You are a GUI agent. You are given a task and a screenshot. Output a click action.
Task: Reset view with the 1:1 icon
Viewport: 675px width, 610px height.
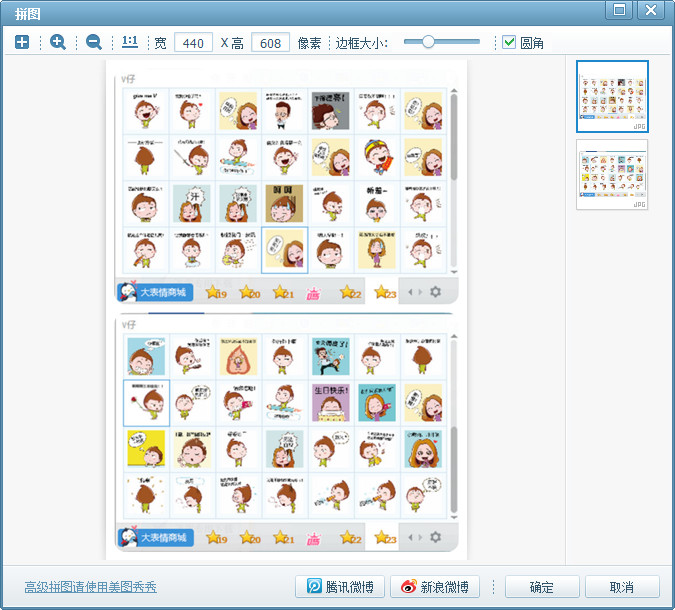(130, 42)
